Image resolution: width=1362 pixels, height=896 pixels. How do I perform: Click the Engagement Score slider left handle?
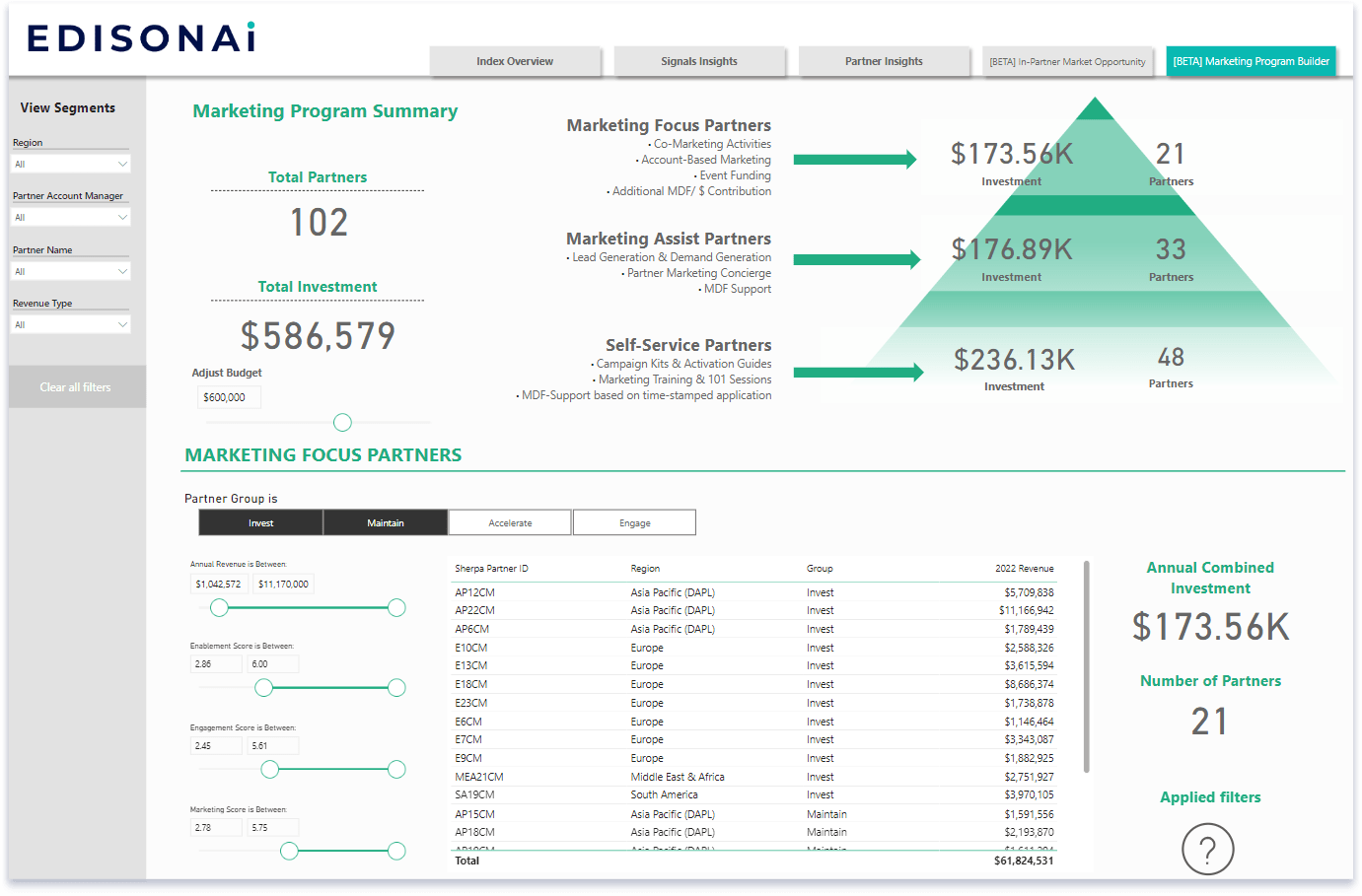click(x=269, y=770)
